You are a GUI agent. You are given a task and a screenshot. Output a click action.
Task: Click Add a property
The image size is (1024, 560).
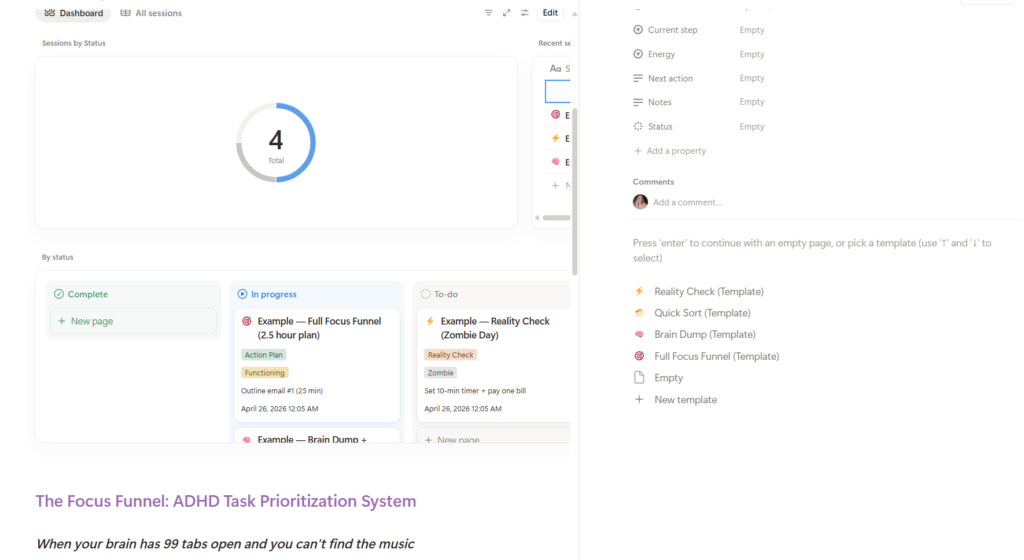click(669, 151)
